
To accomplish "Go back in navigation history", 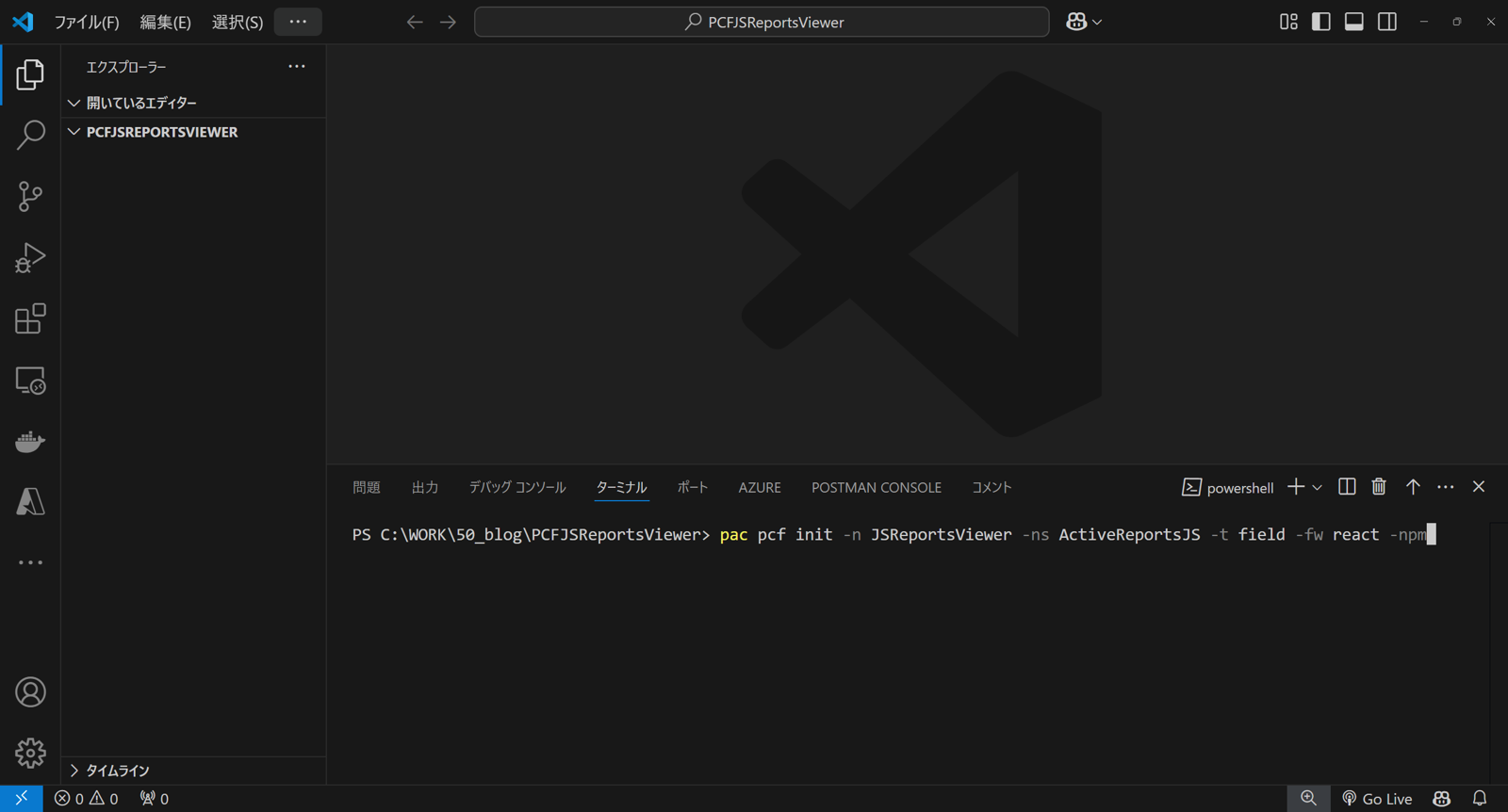I will point(415,22).
